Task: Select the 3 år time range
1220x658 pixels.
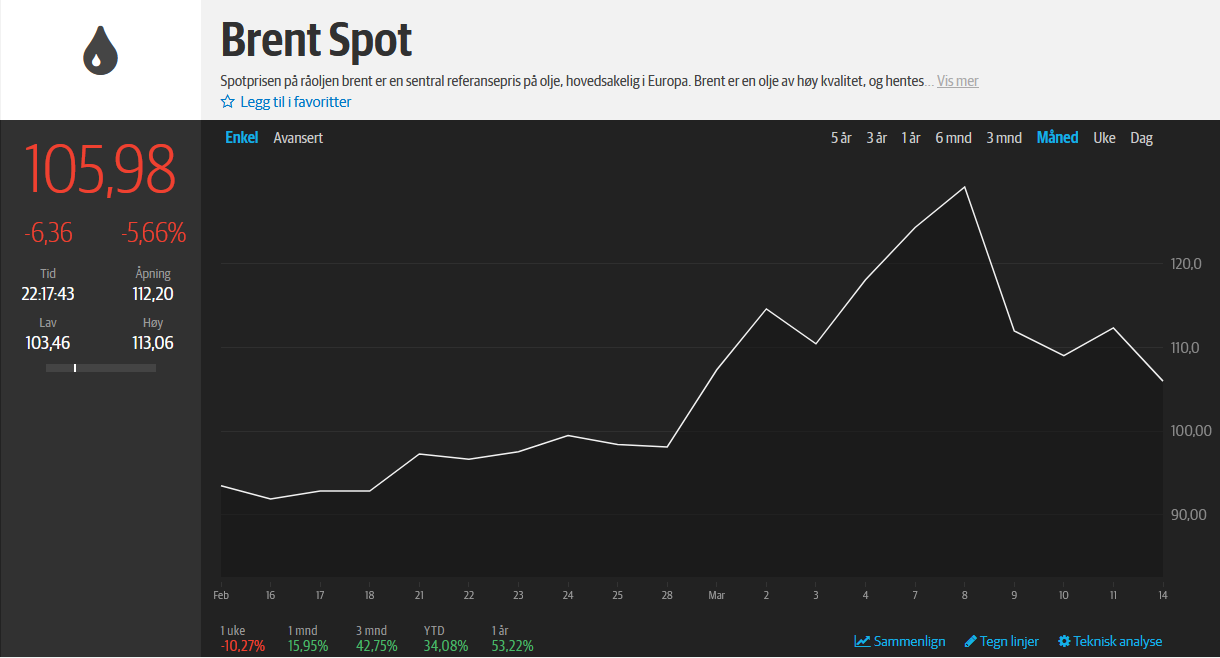Action: pyautogui.click(x=876, y=138)
